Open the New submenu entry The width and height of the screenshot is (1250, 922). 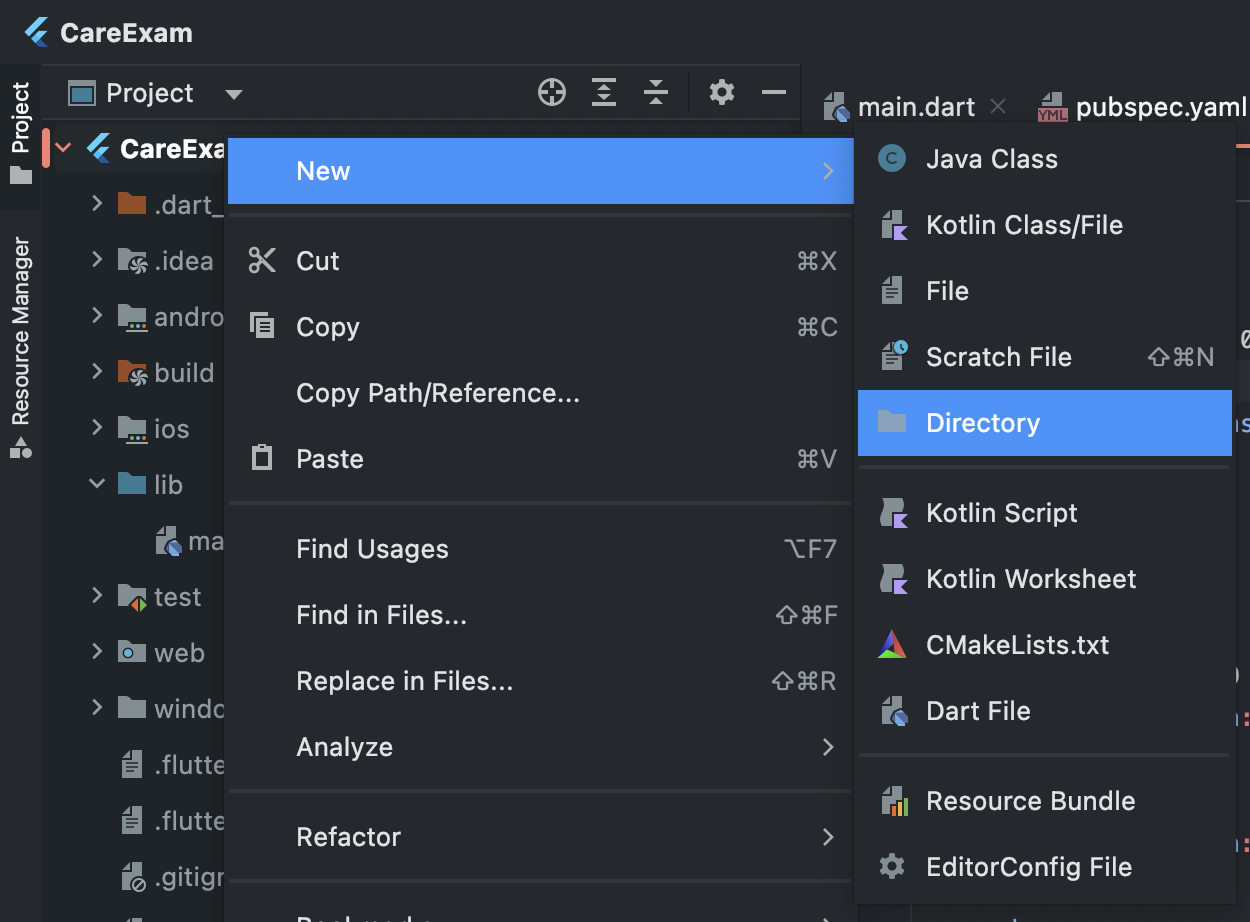point(540,171)
